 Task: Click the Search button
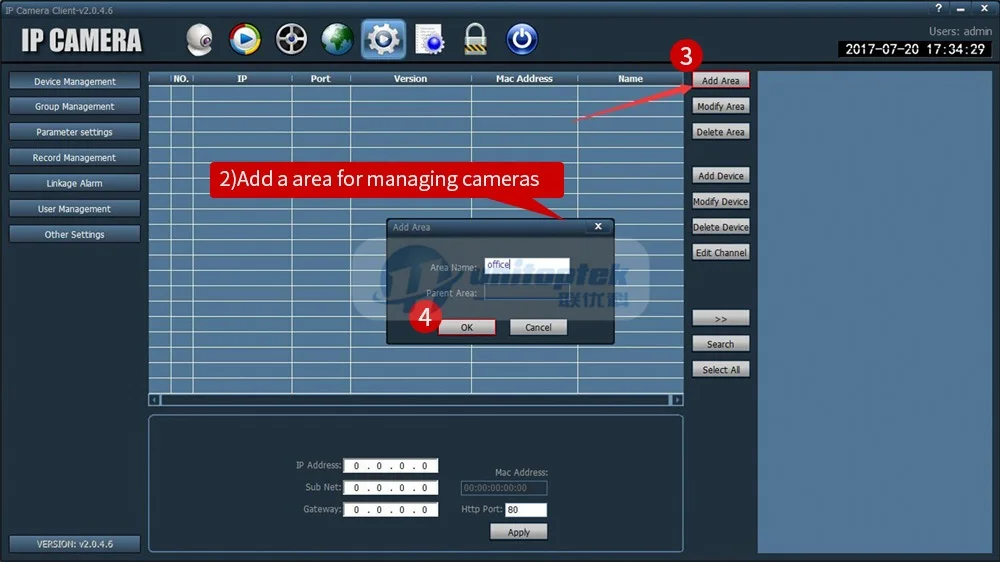point(721,344)
